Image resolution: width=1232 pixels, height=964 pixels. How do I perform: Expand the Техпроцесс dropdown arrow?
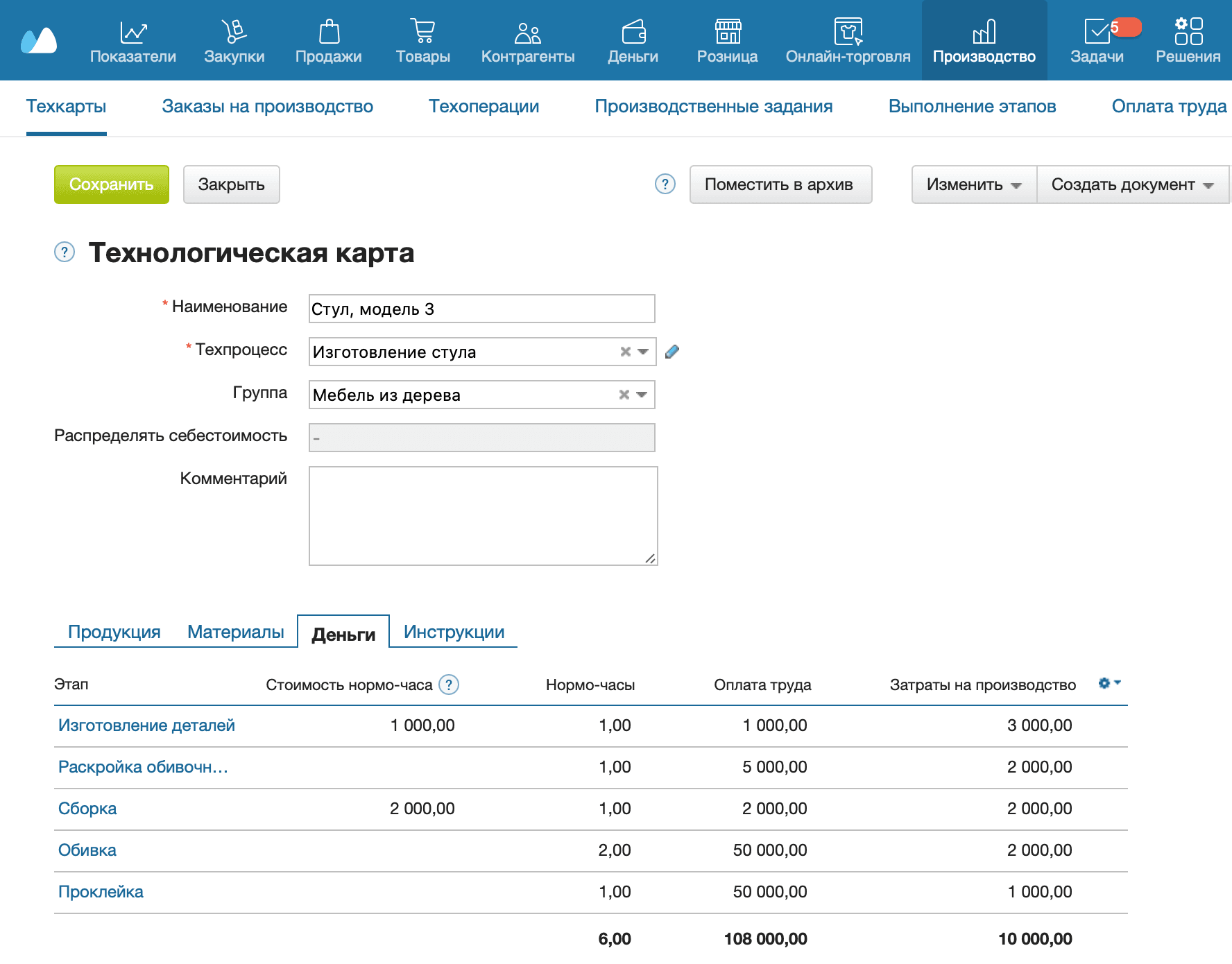click(x=643, y=352)
